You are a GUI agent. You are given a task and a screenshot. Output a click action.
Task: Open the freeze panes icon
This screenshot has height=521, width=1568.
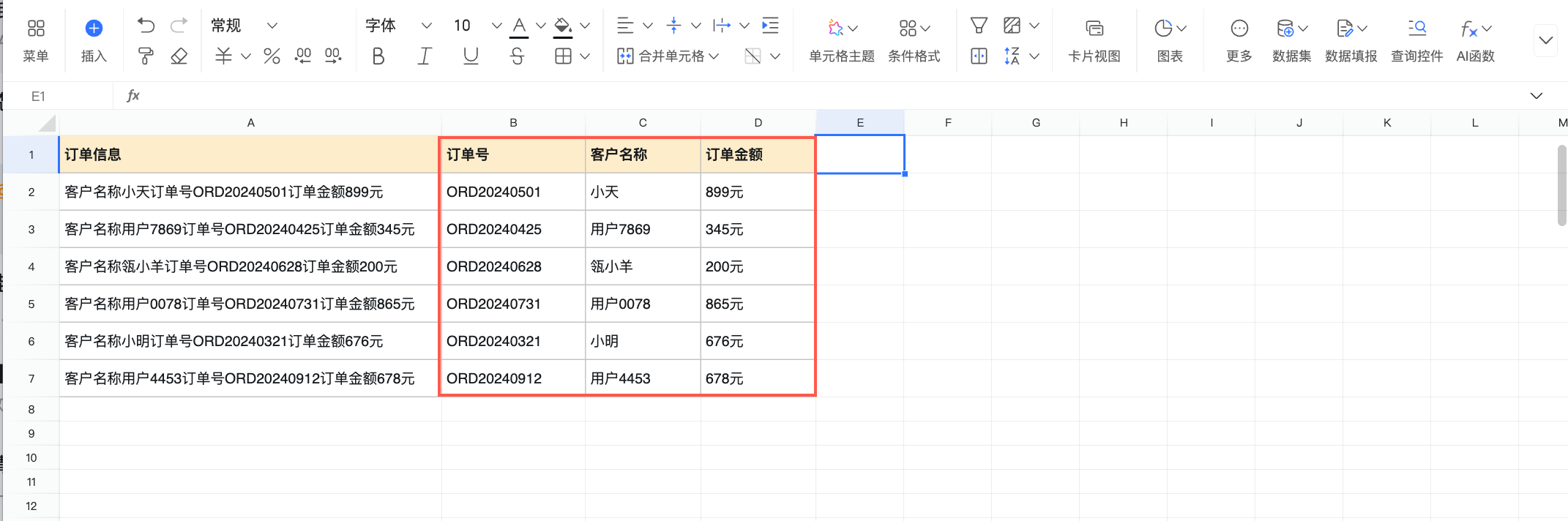tap(979, 56)
